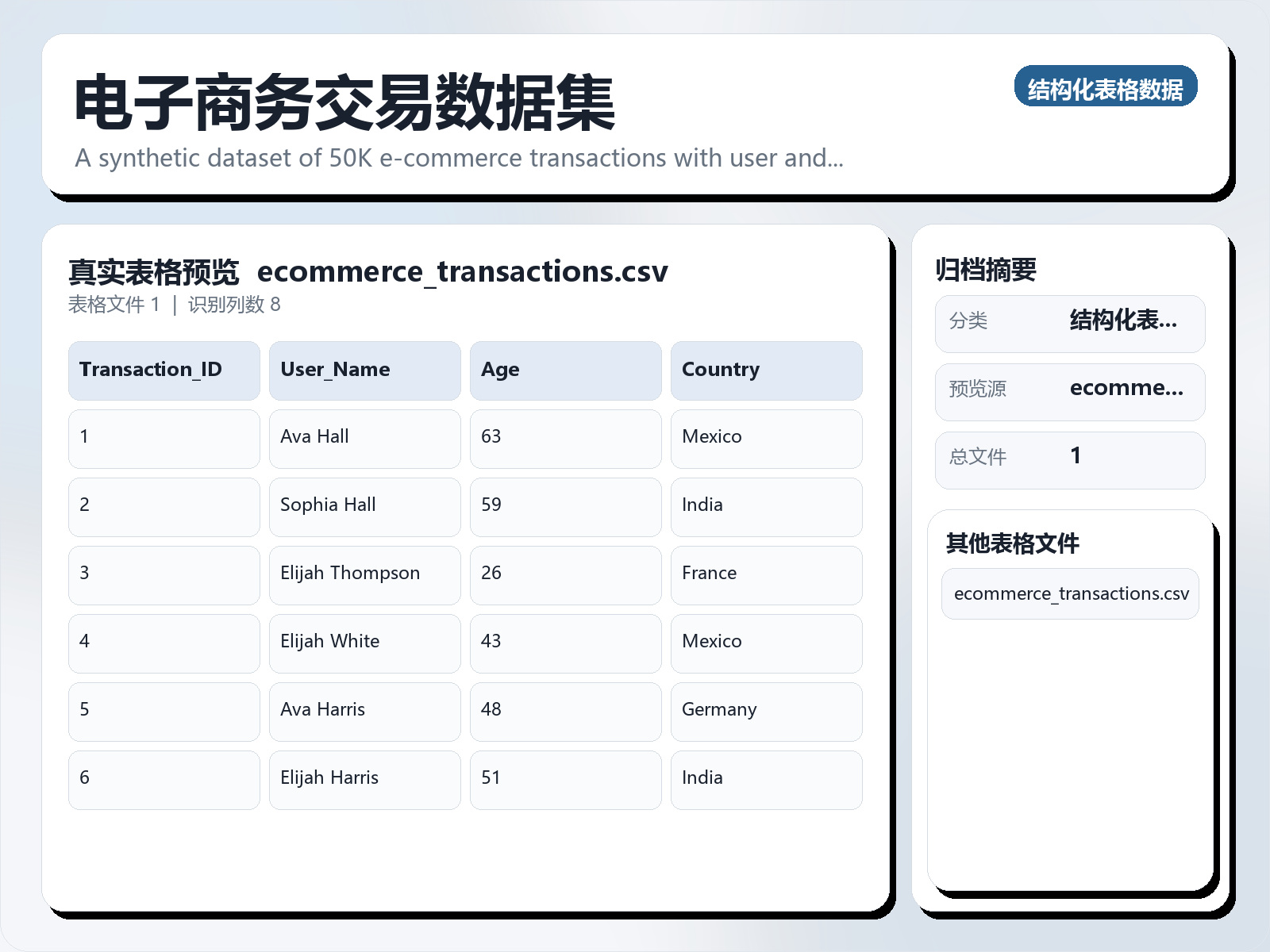Select the Germany country cell
This screenshot has width=1270, height=952.
[766, 711]
